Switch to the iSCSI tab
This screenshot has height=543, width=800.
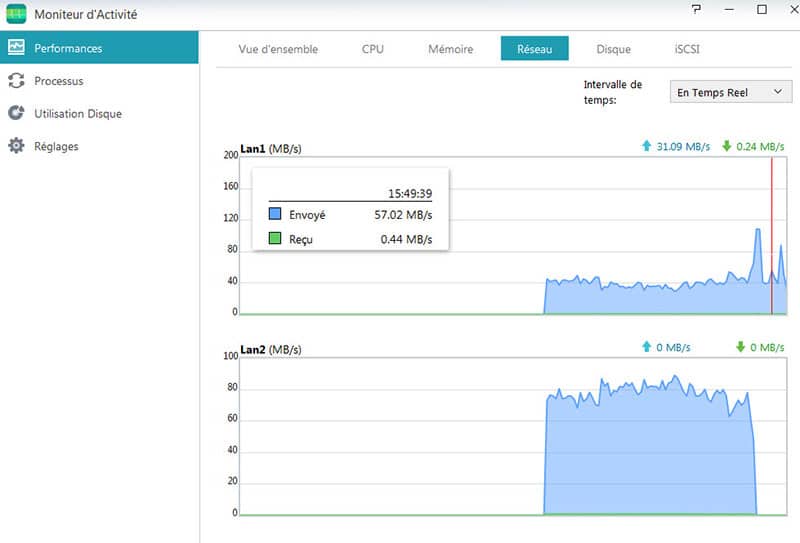[687, 49]
